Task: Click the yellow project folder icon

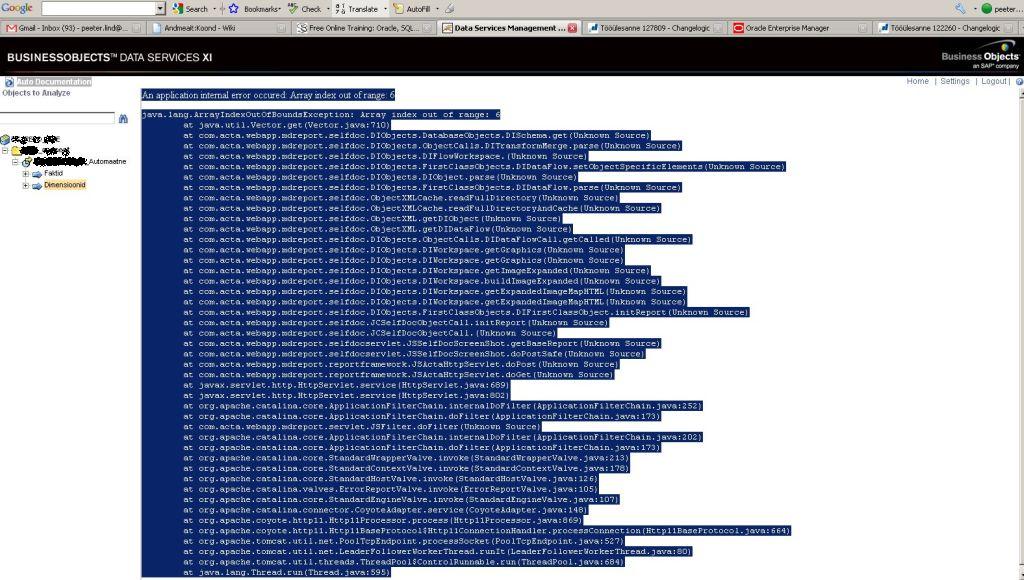Action: [x=16, y=151]
